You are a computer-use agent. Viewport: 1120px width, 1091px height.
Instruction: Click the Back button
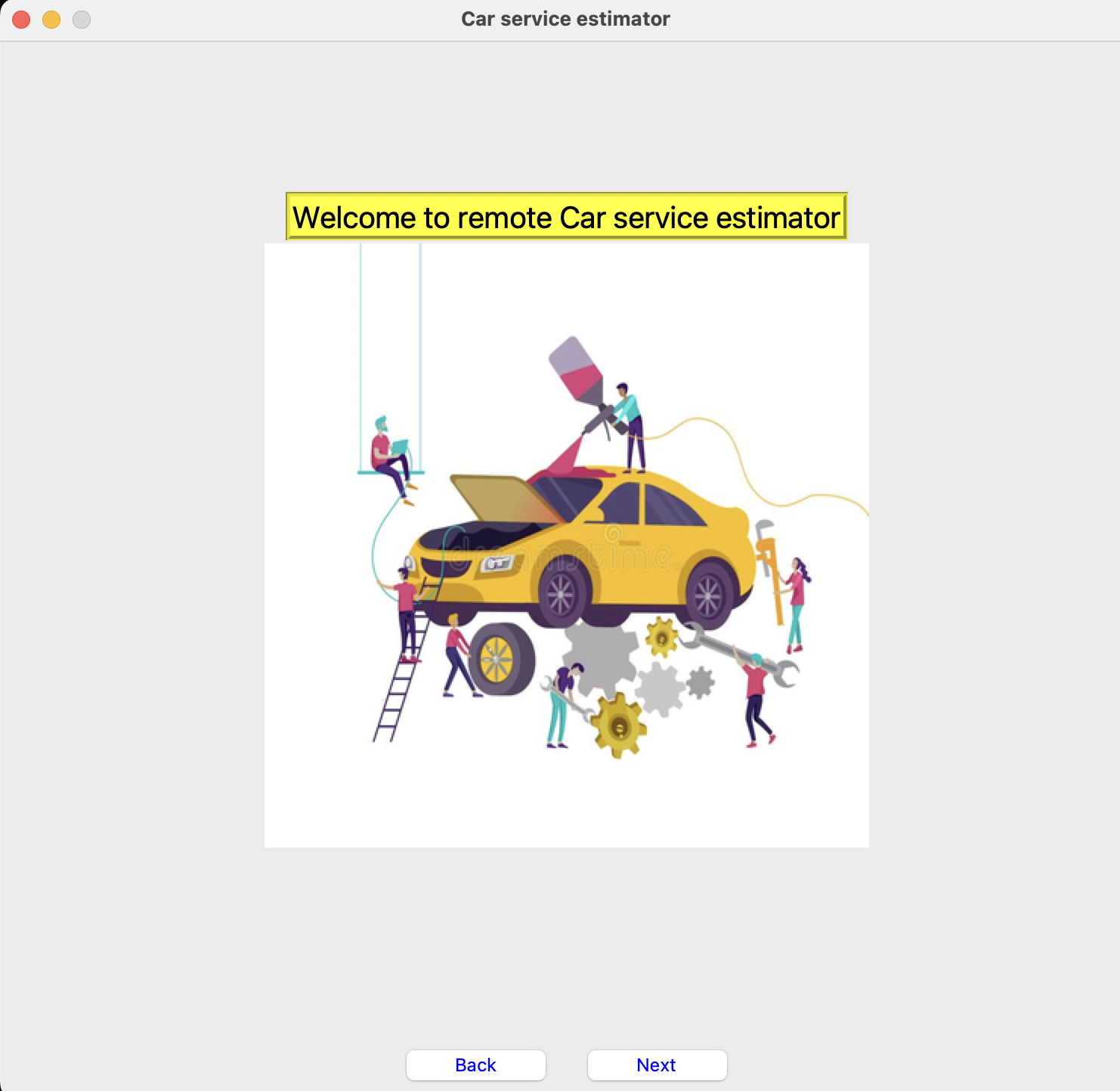475,1065
